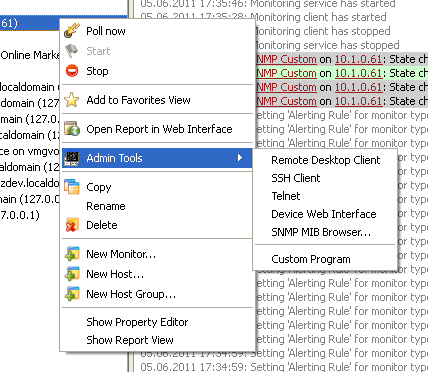Click the red Stop icon
428x372 pixels.
[x=72, y=71]
